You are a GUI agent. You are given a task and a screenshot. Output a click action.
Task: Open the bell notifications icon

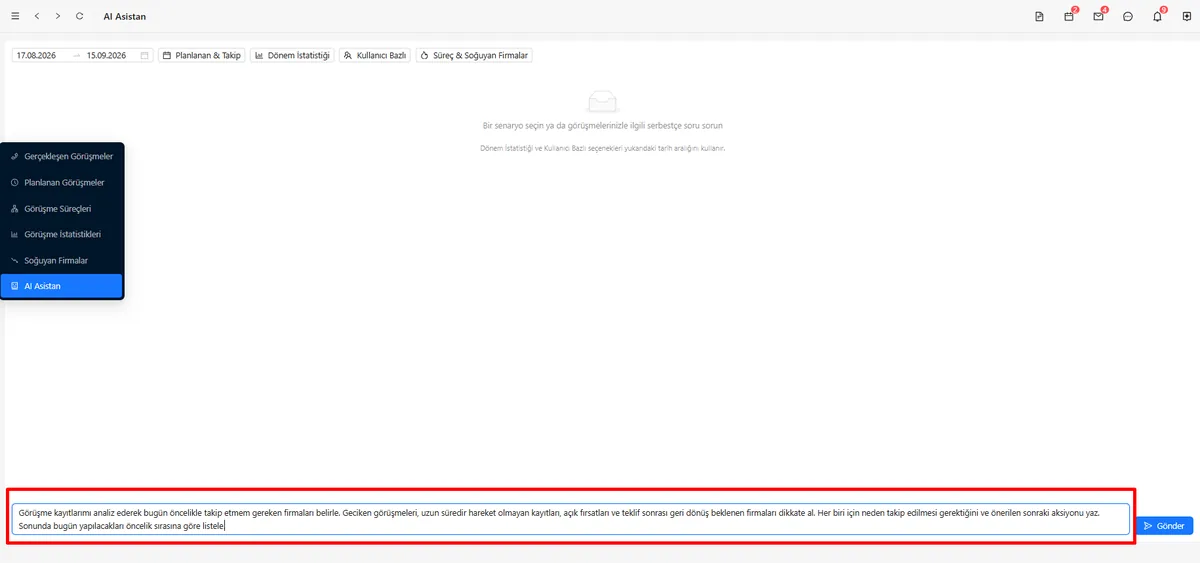(x=1157, y=17)
